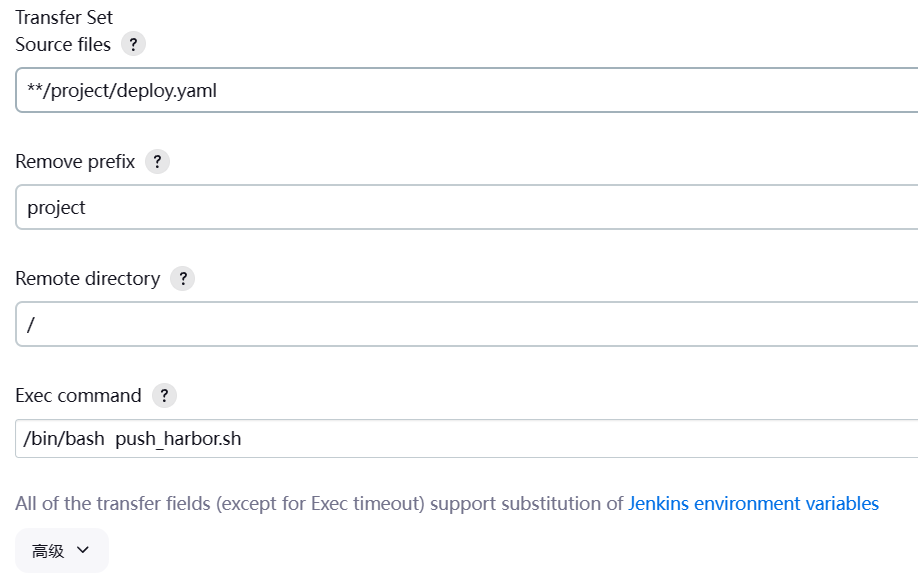Select the Remote directory text box

coord(500,325)
